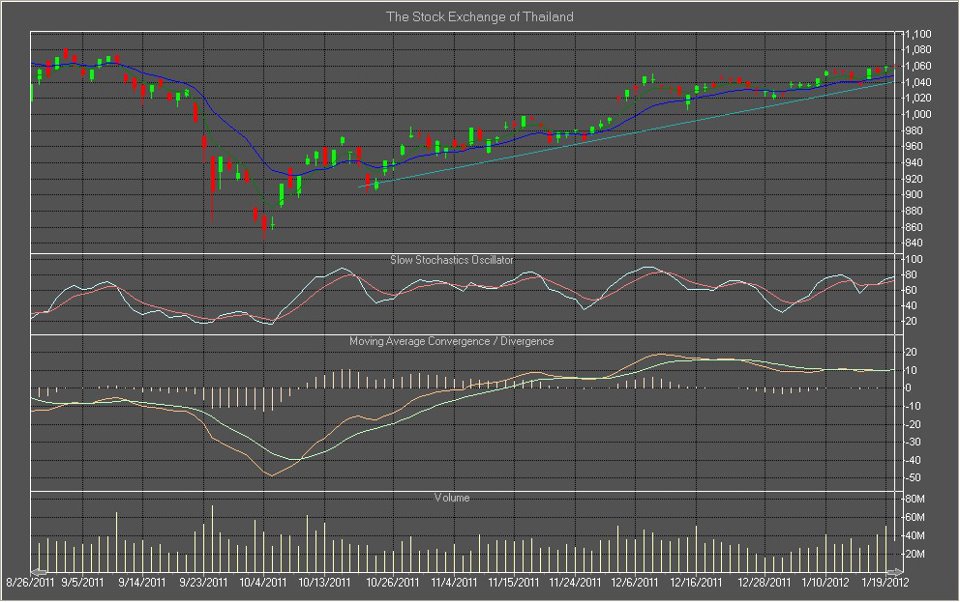This screenshot has height=602, width=960.
Task: Click the 1,100 price axis label
Action: click(918, 34)
